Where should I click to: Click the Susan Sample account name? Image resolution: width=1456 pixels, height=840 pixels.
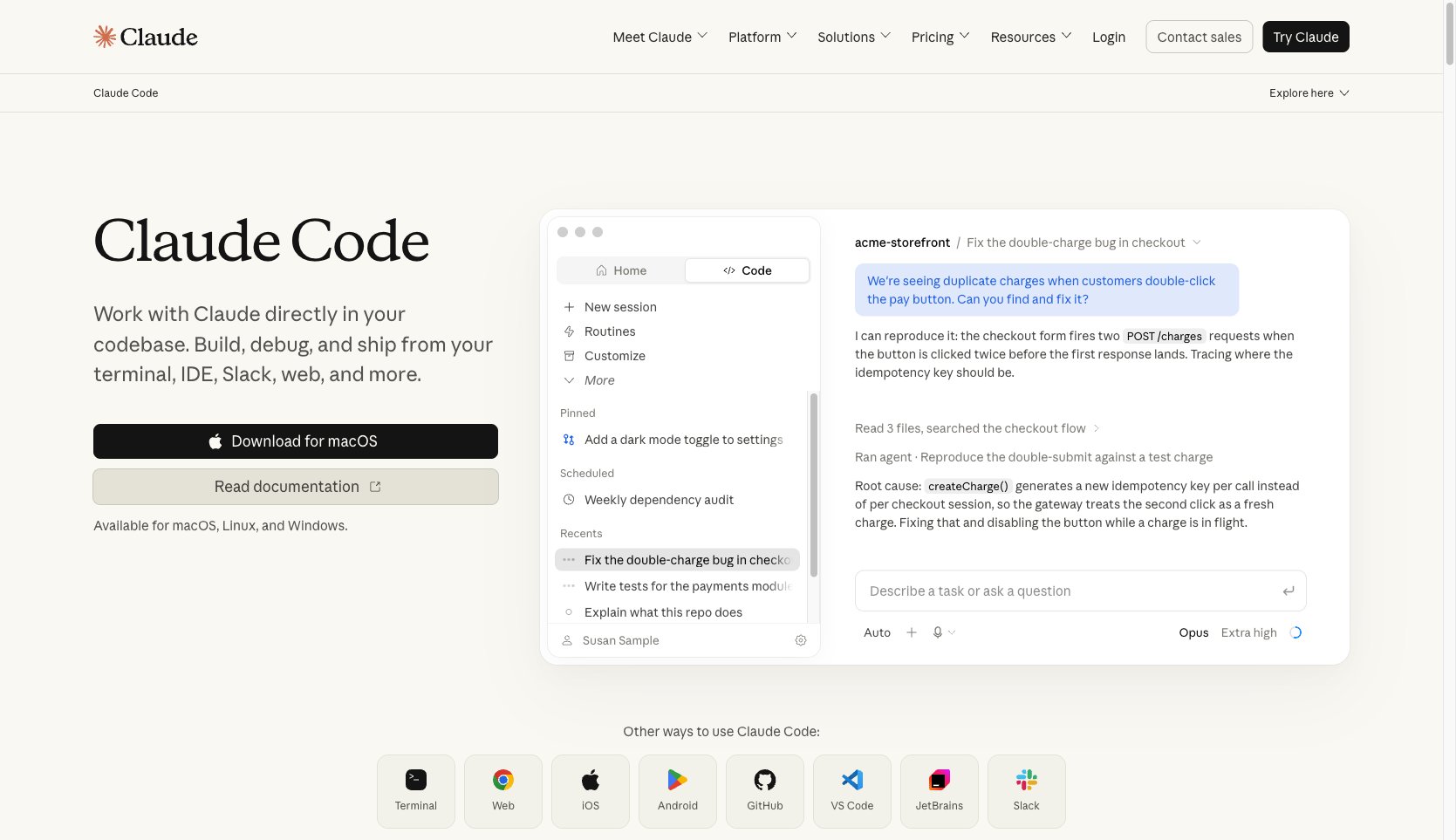(x=621, y=640)
